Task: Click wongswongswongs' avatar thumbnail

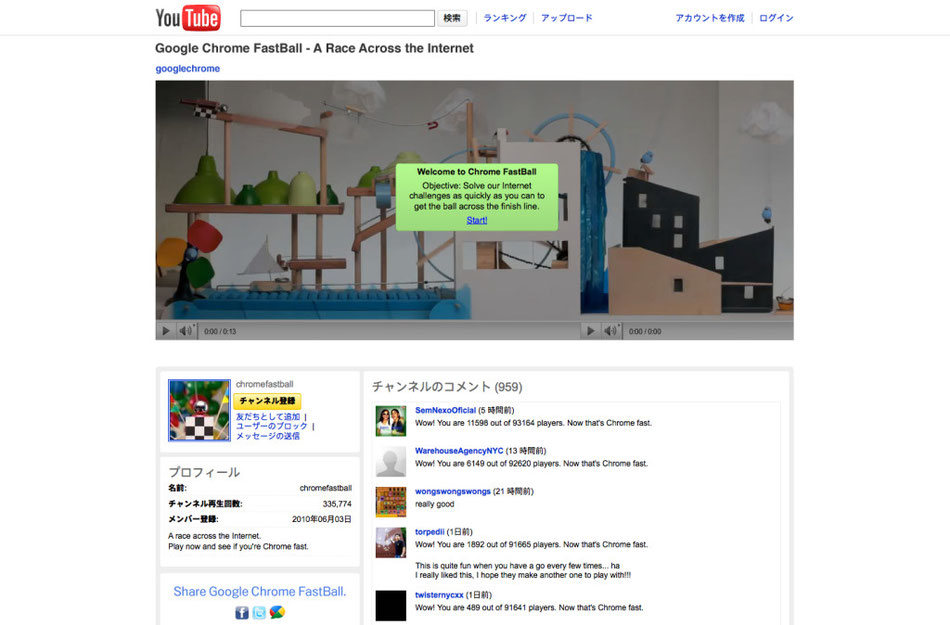Action: pyautogui.click(x=391, y=502)
